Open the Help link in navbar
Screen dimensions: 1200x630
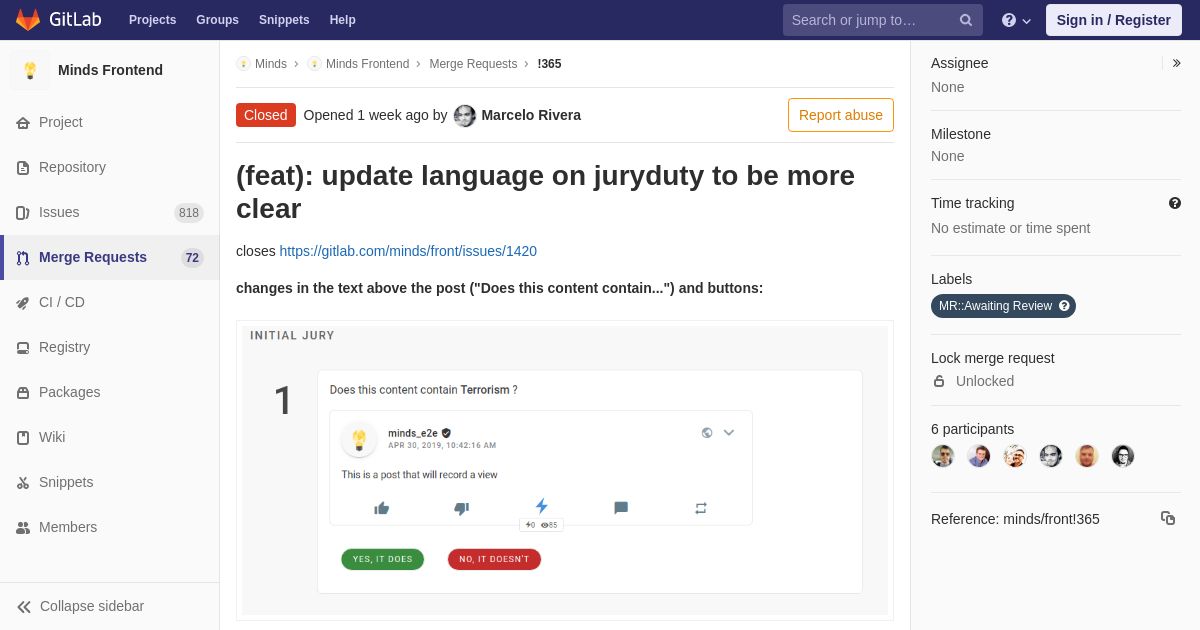point(343,20)
